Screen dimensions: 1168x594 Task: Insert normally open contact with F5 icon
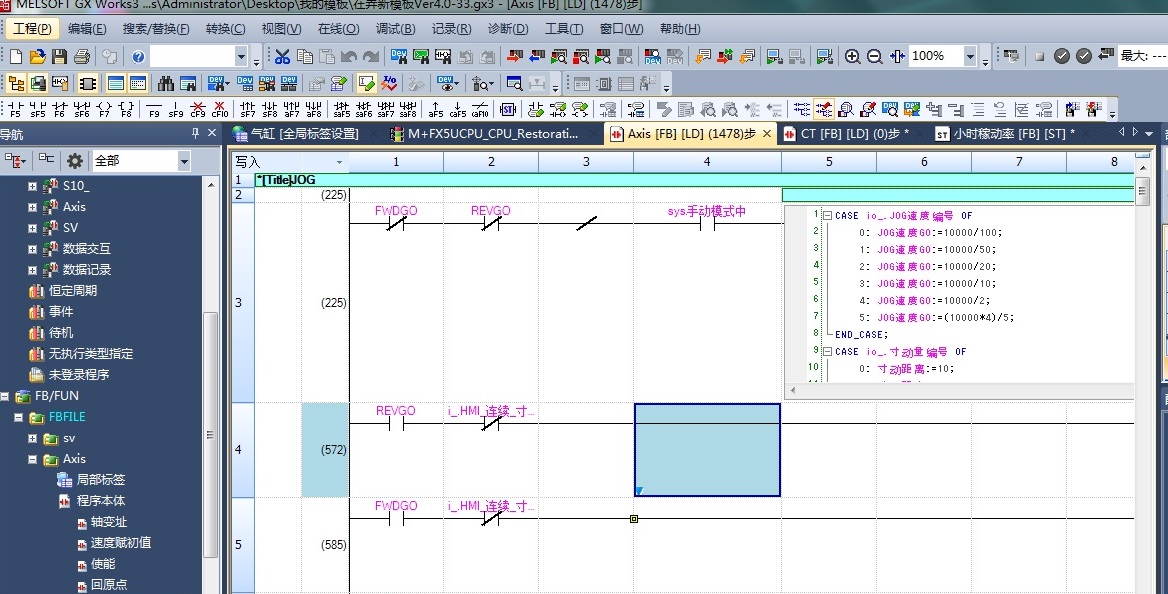[x=15, y=109]
